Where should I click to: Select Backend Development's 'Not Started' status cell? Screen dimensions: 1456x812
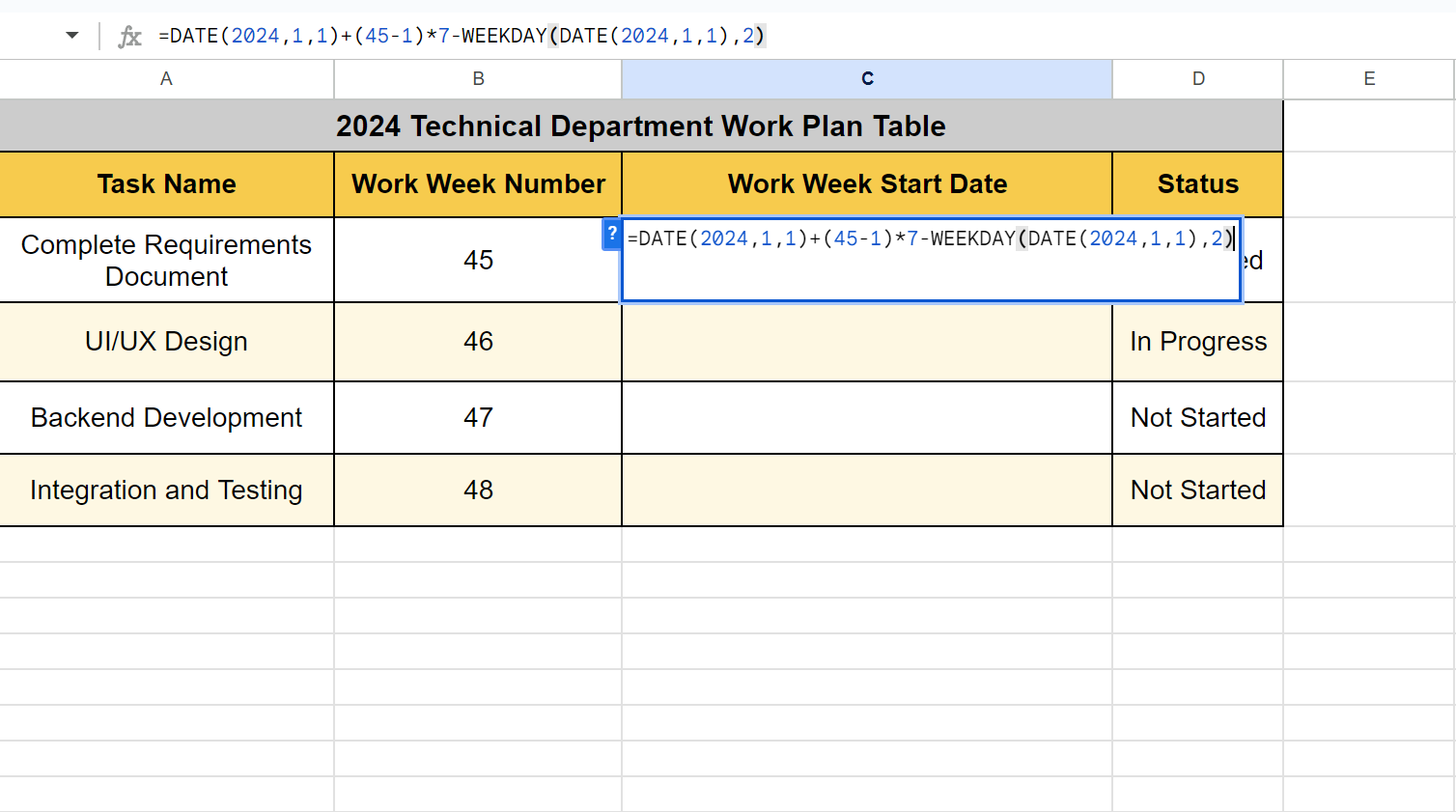coord(1198,418)
